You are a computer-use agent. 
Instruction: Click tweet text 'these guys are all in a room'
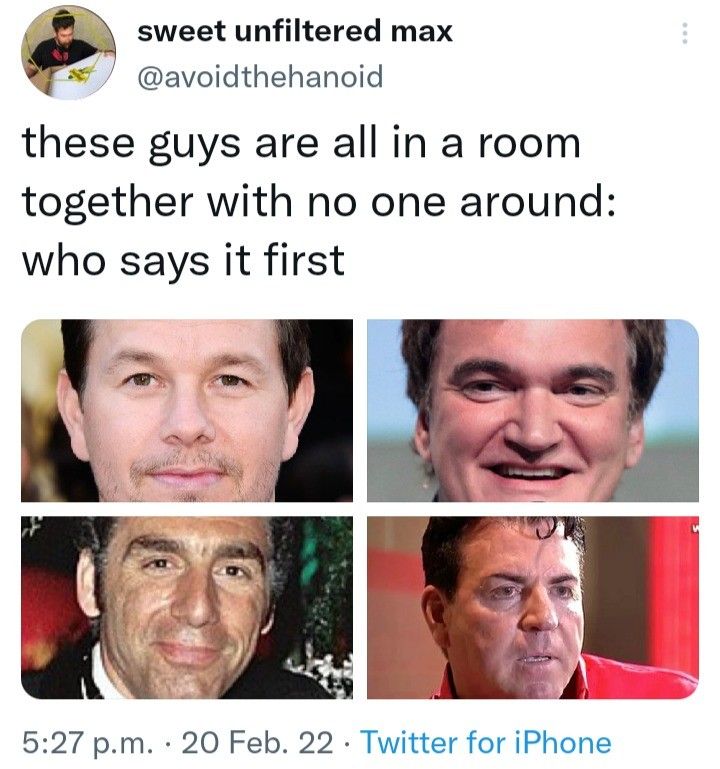click(x=301, y=144)
